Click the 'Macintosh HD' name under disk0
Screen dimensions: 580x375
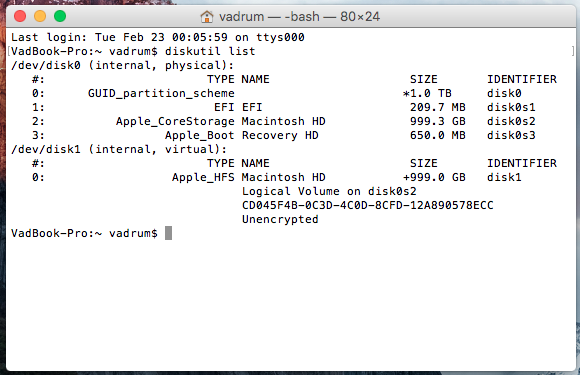[284, 121]
